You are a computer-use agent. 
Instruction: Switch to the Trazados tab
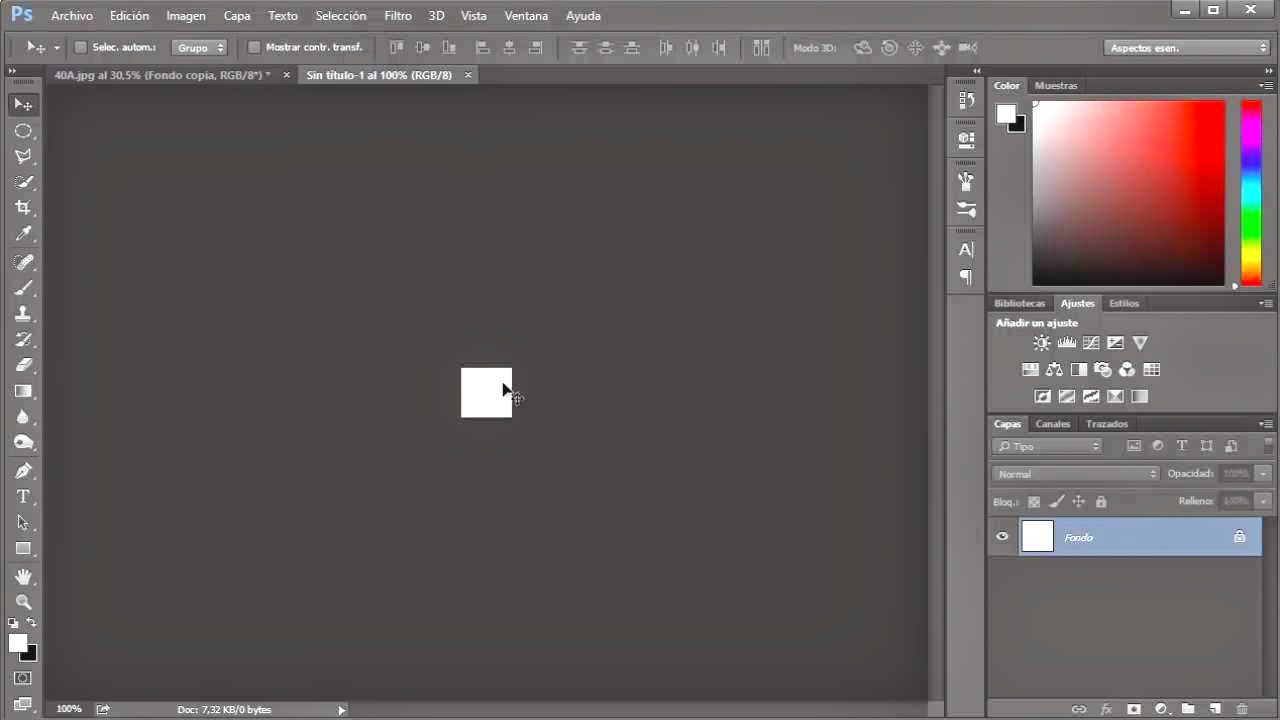(x=1107, y=424)
